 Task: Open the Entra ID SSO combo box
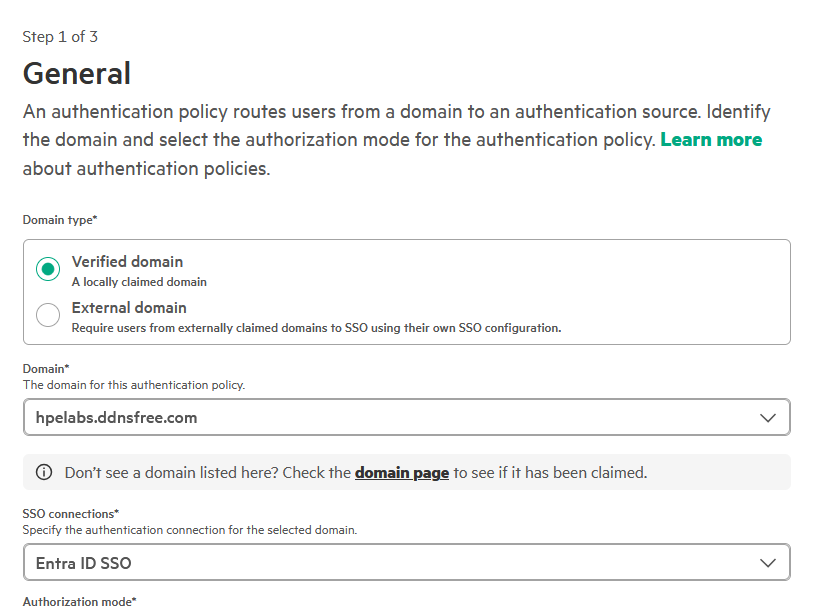pyautogui.click(x=390, y=563)
